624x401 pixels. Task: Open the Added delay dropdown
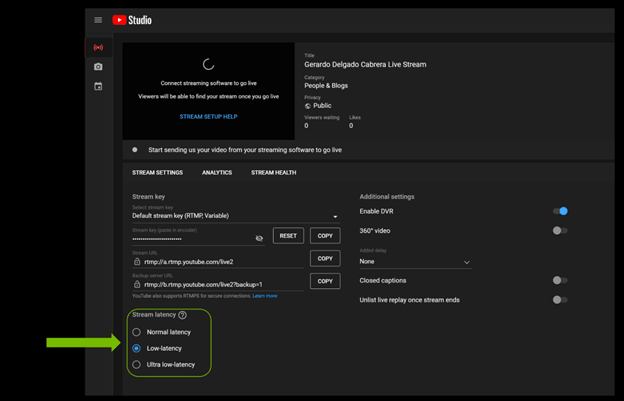[x=414, y=262]
